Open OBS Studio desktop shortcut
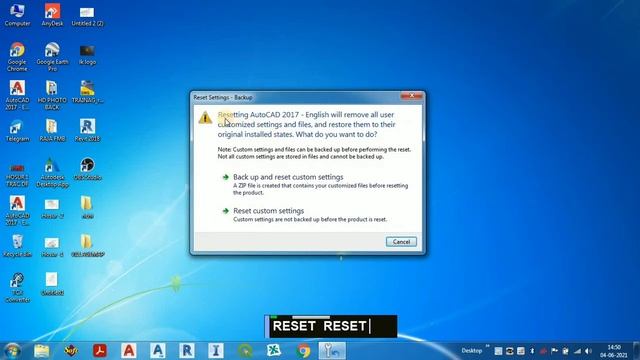Image resolution: width=640 pixels, height=360 pixels. point(87,169)
